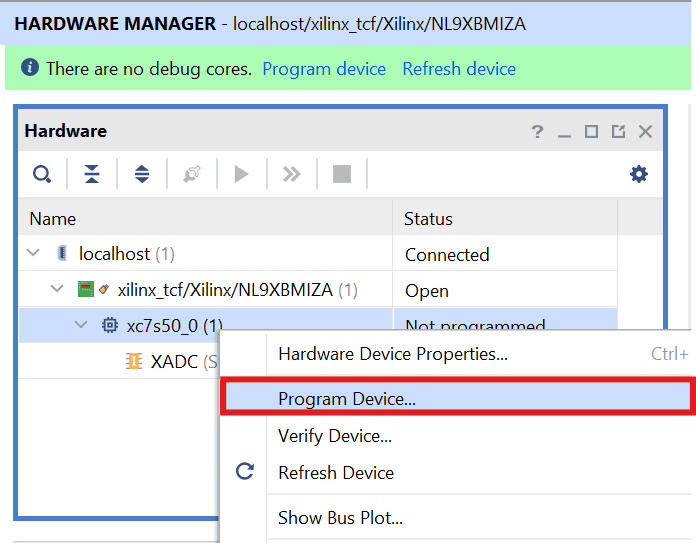Select the XADC tree item
This screenshot has height=543, width=696.
(x=174, y=362)
